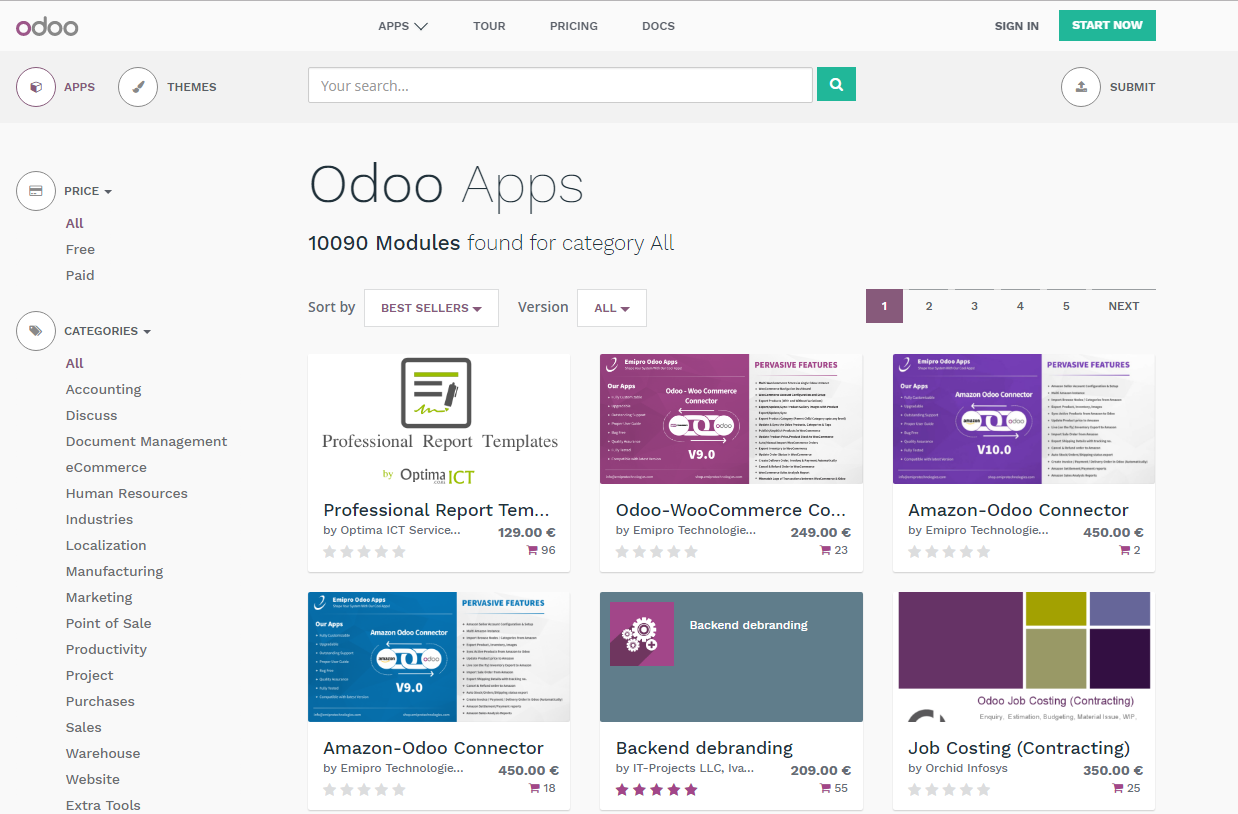This screenshot has height=814, width=1238.
Task: Filter price by Free
Action: pos(80,249)
